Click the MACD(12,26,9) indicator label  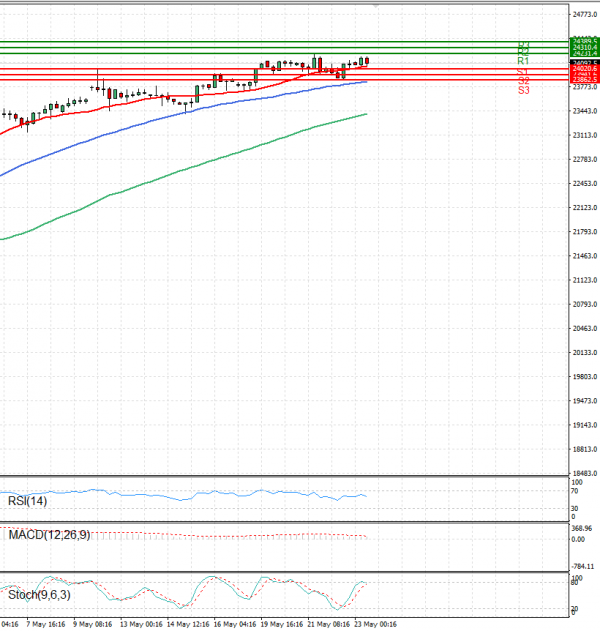[49, 535]
